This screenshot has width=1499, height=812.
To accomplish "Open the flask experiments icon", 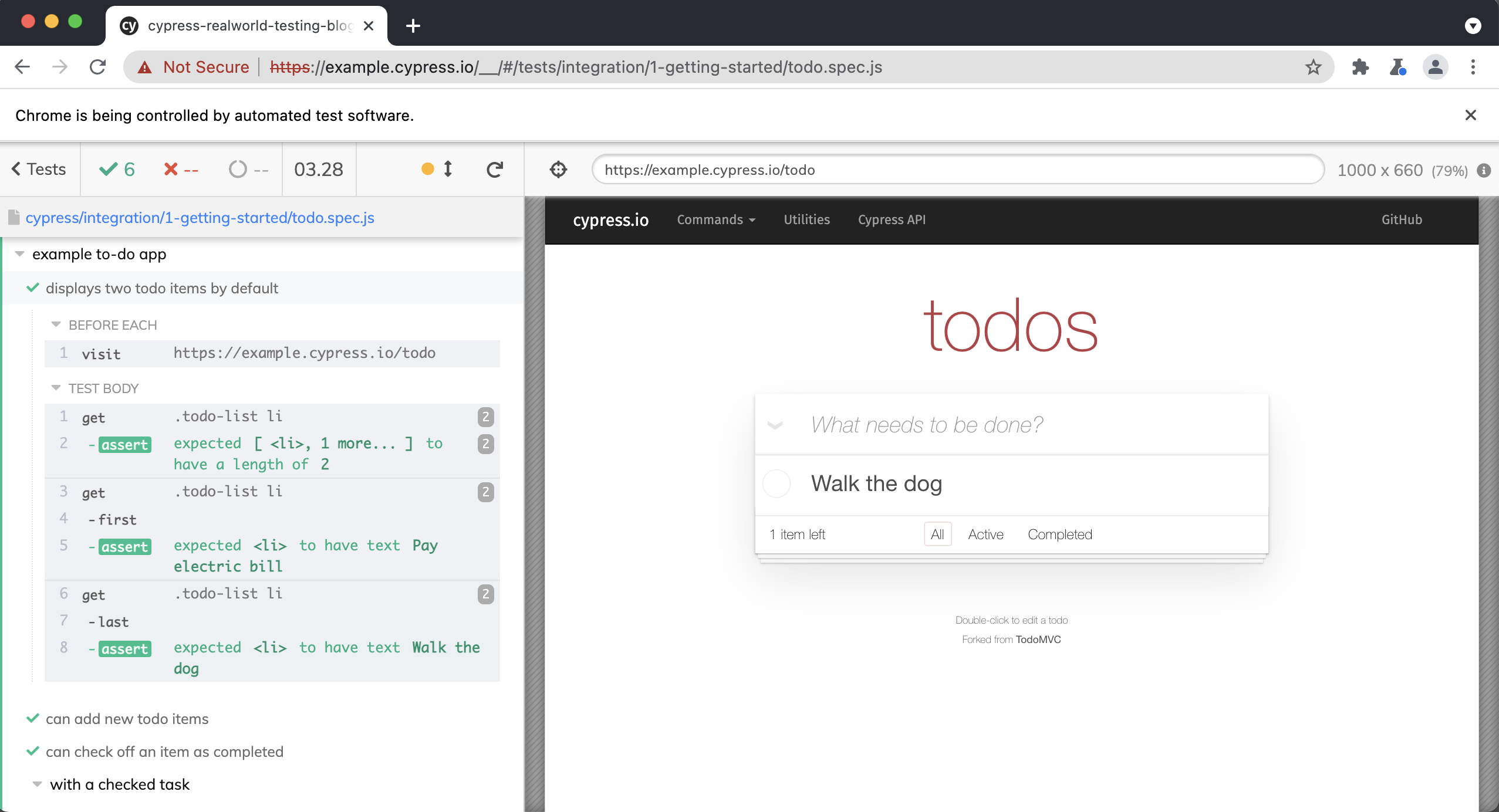I will click(1398, 67).
